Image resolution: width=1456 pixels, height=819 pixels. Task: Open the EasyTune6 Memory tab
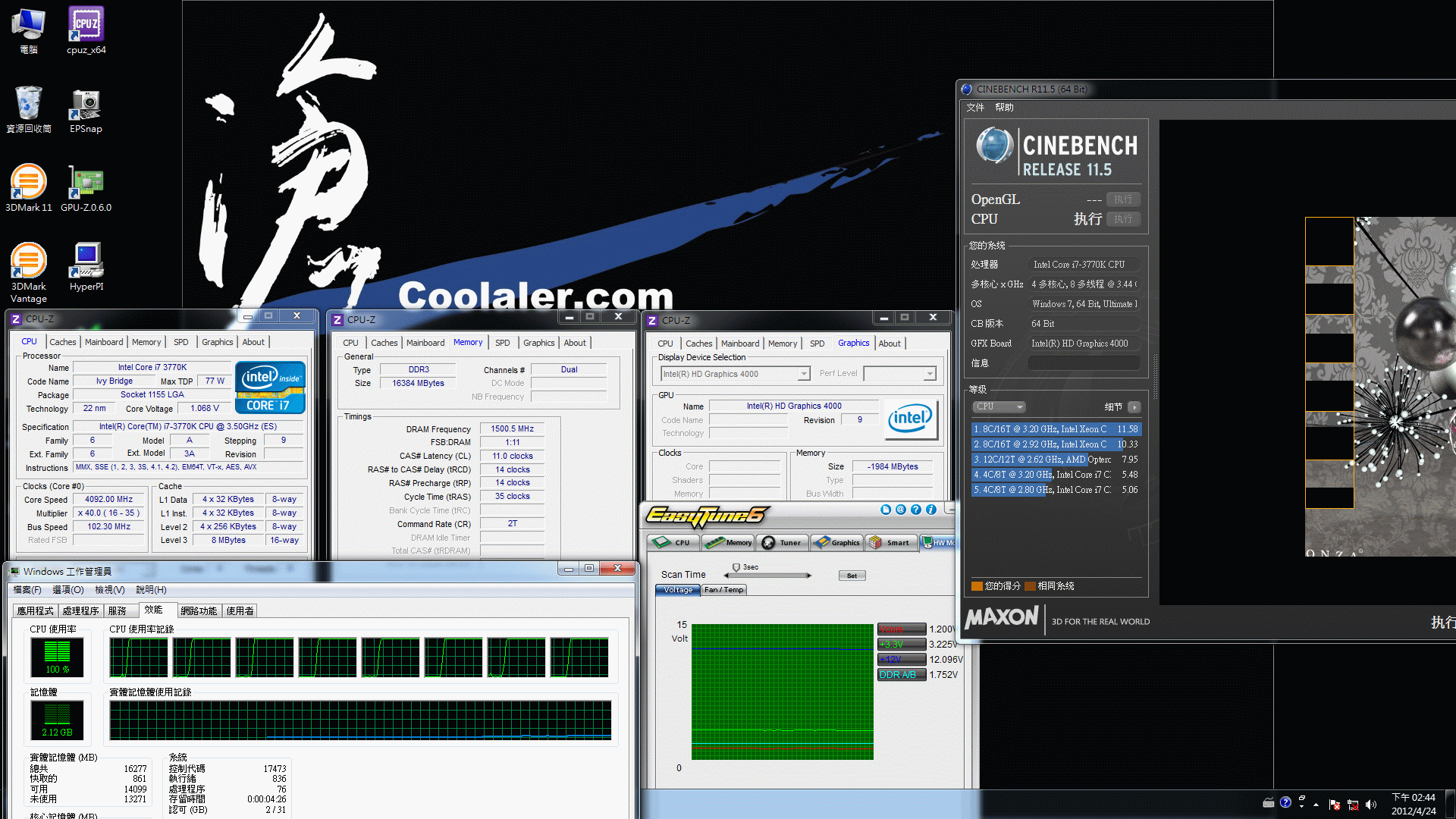point(727,542)
